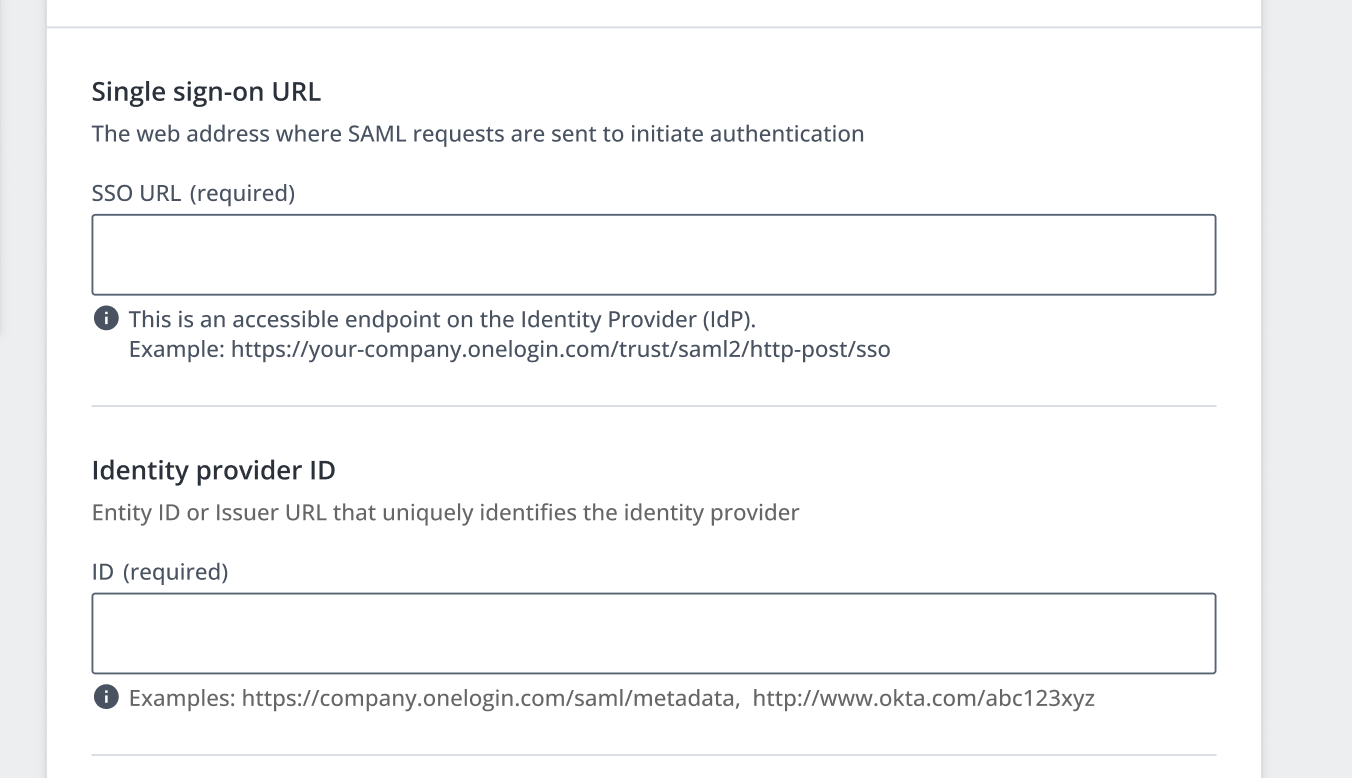Click the "Entity ID or Issuer URL" description

[445, 513]
